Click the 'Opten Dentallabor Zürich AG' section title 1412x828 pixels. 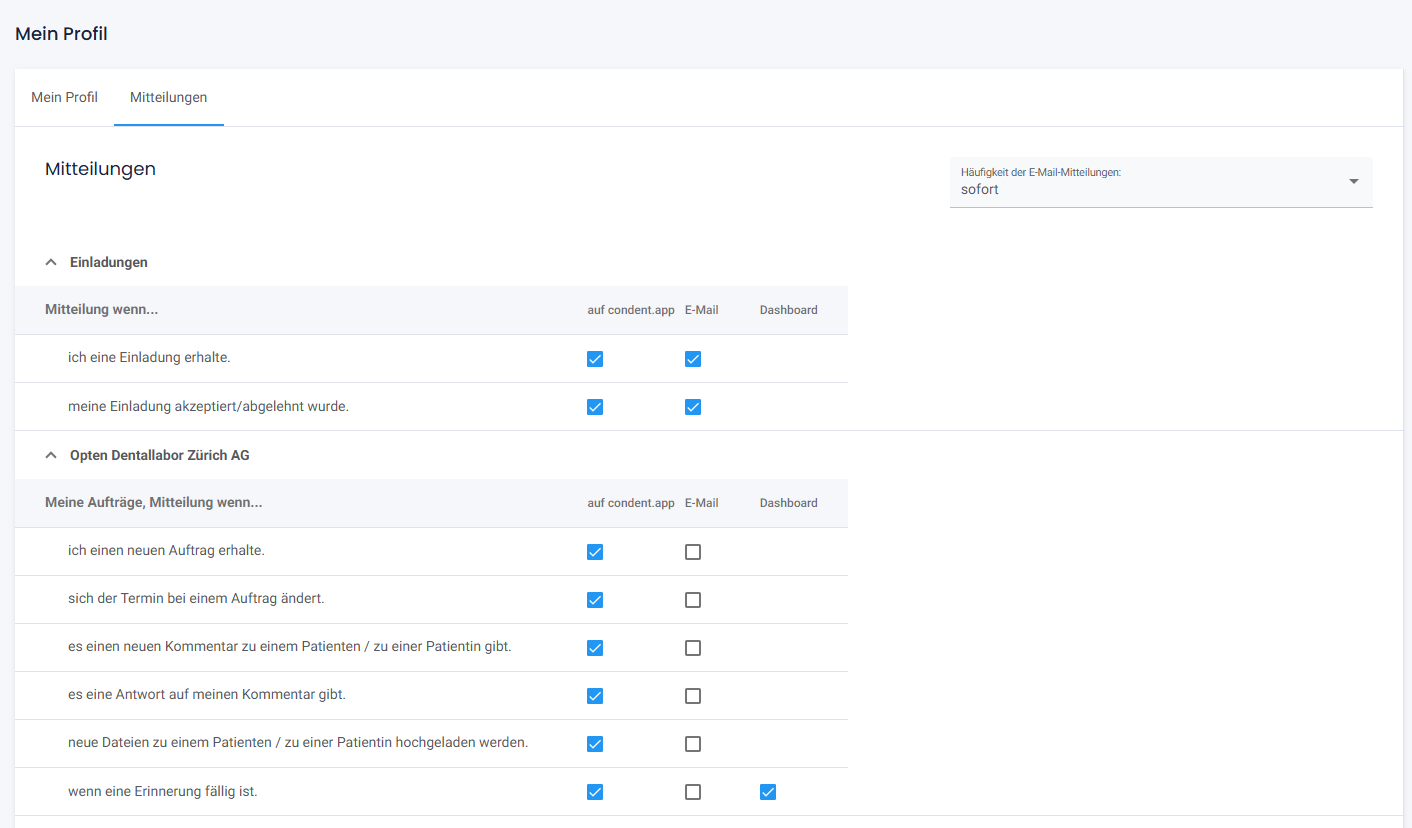point(160,455)
